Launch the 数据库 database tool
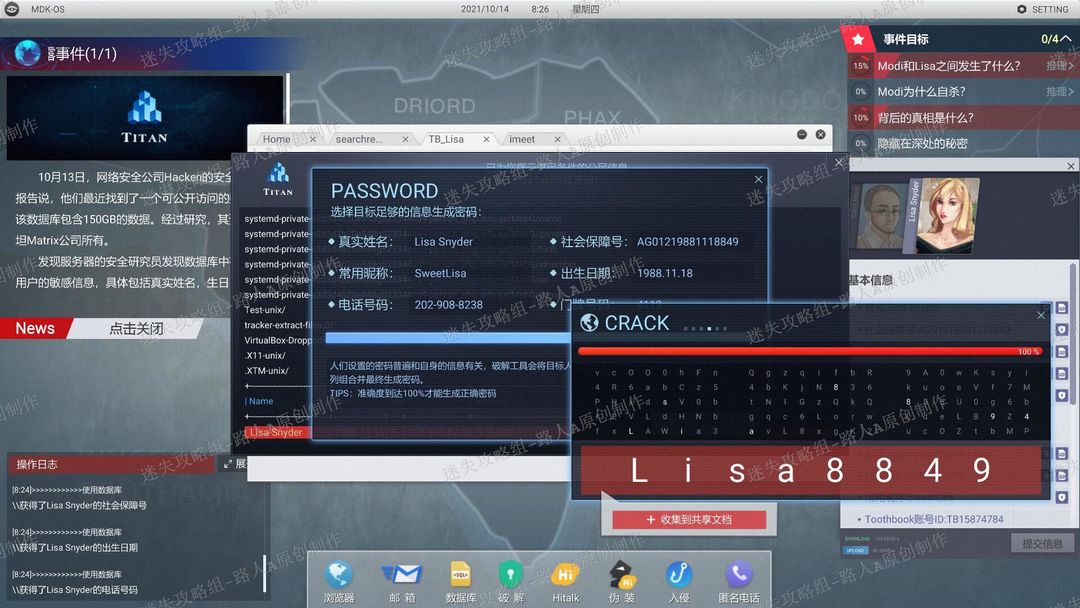1080x608 pixels. (460, 580)
